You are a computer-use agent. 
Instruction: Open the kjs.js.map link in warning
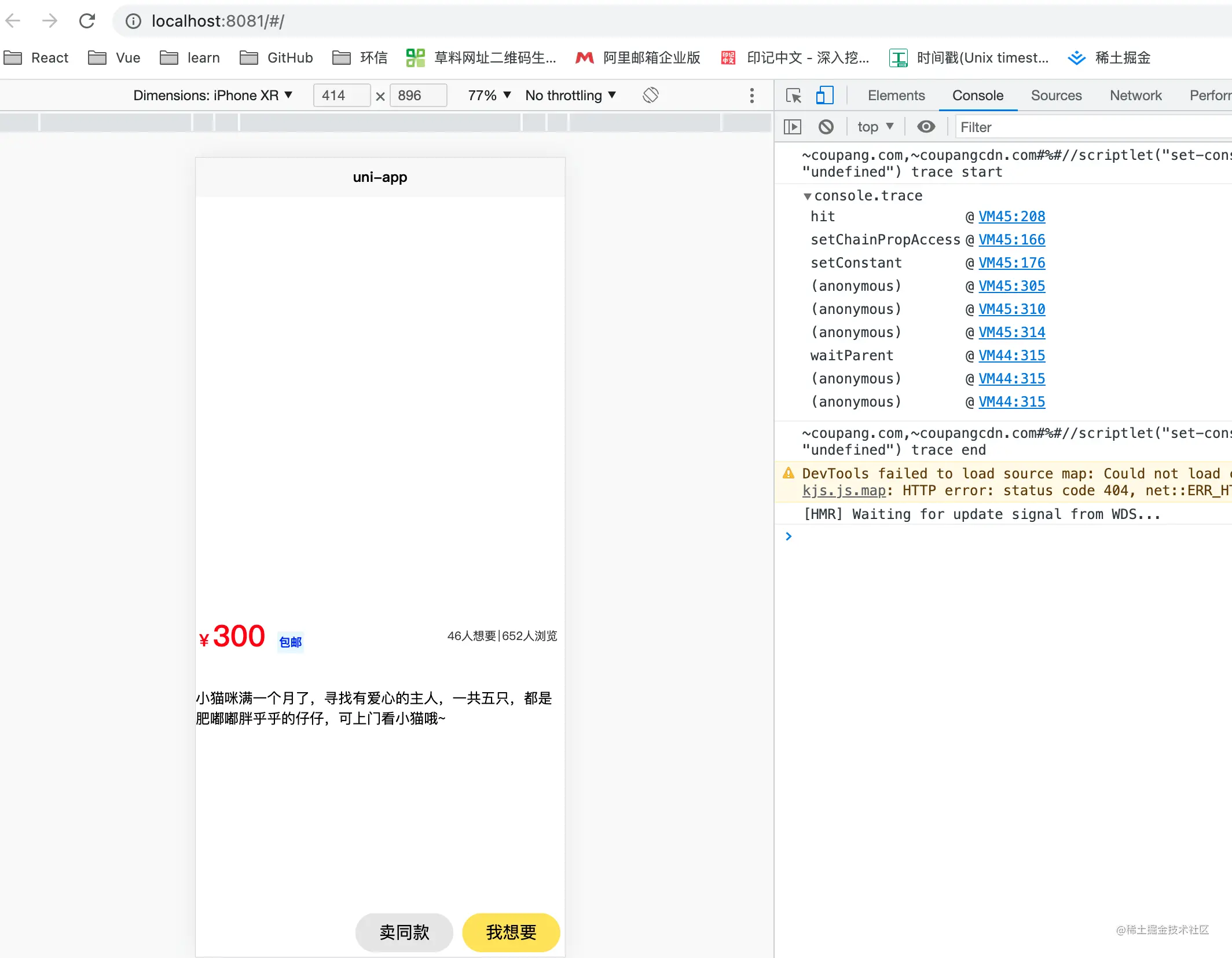844,491
